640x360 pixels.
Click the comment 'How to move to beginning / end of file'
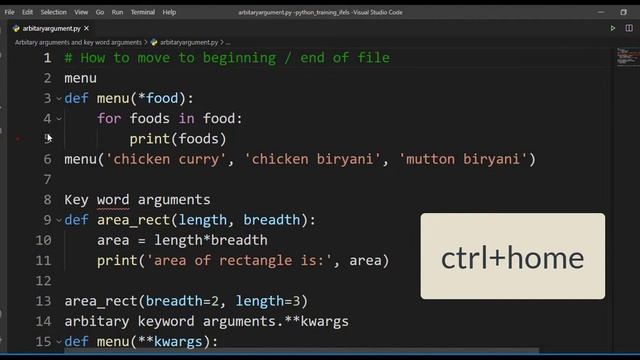coord(227,58)
